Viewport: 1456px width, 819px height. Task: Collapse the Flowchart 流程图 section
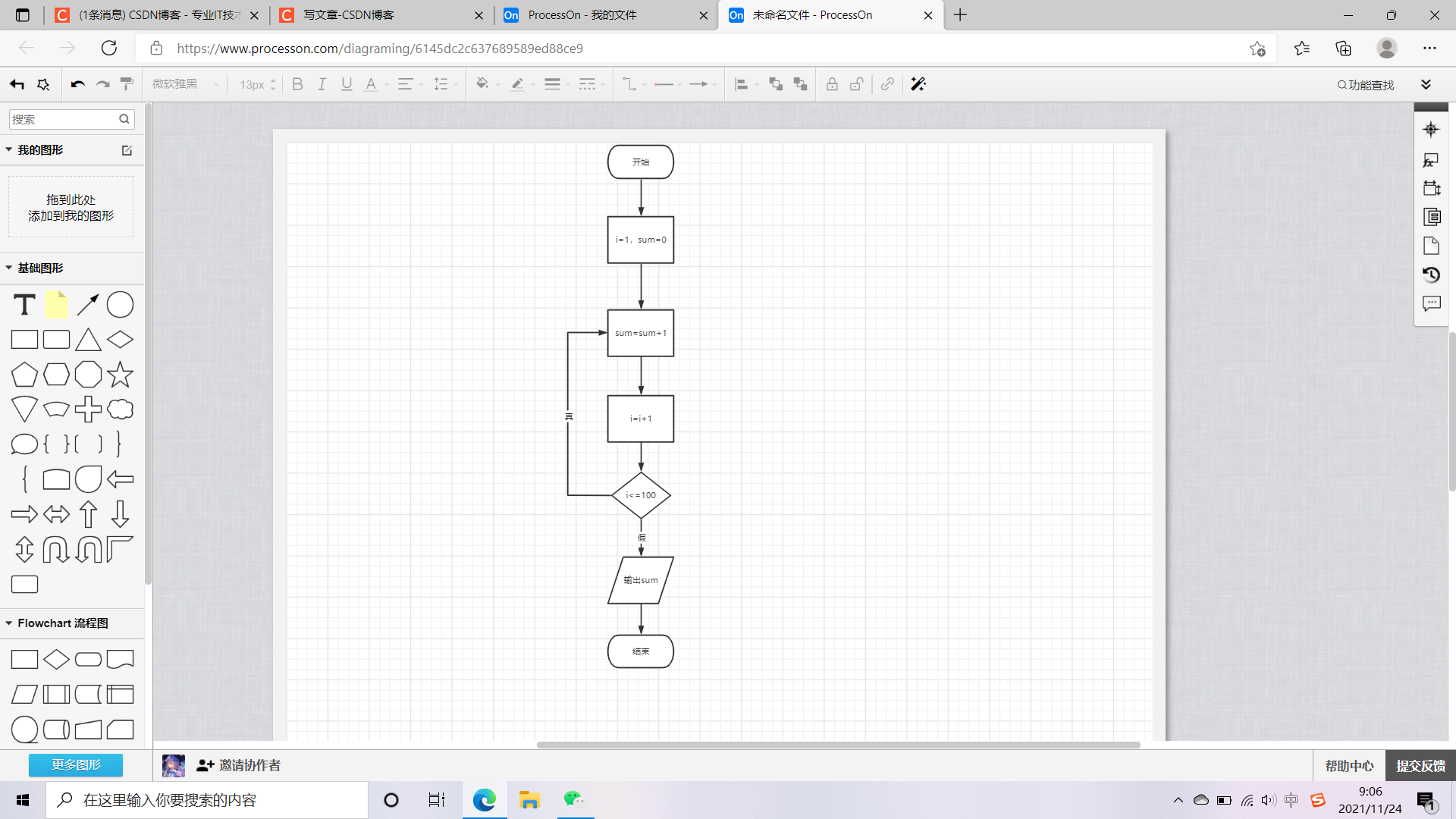tap(62, 623)
